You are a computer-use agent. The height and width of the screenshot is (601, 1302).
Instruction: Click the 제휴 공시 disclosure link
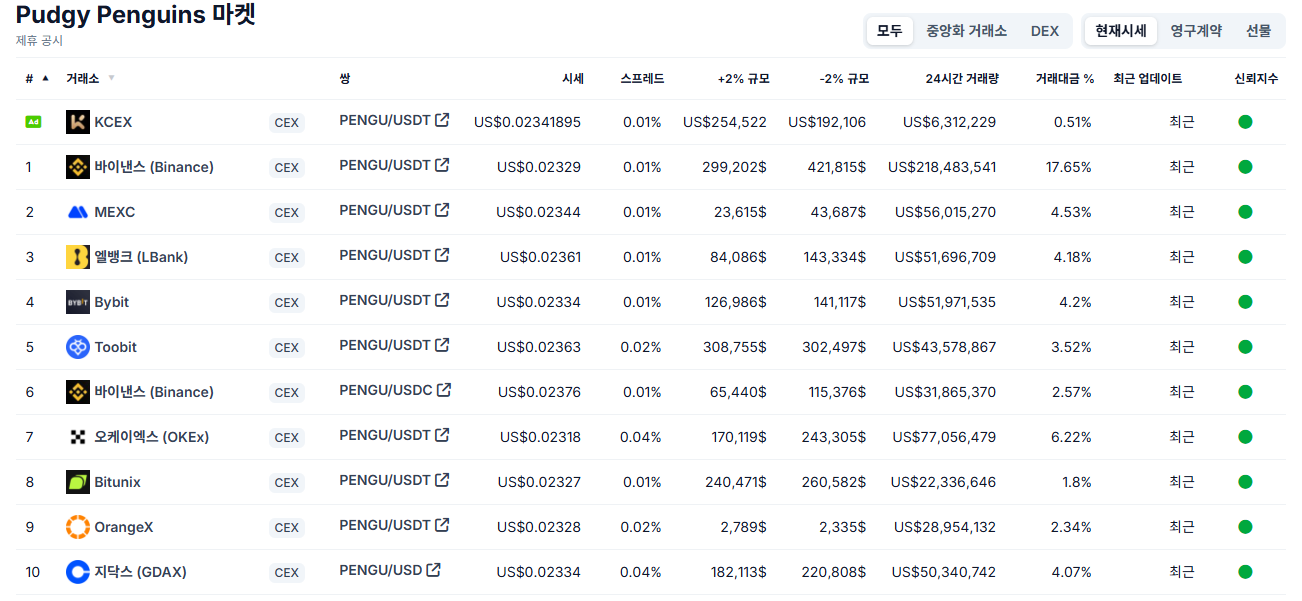coord(39,40)
